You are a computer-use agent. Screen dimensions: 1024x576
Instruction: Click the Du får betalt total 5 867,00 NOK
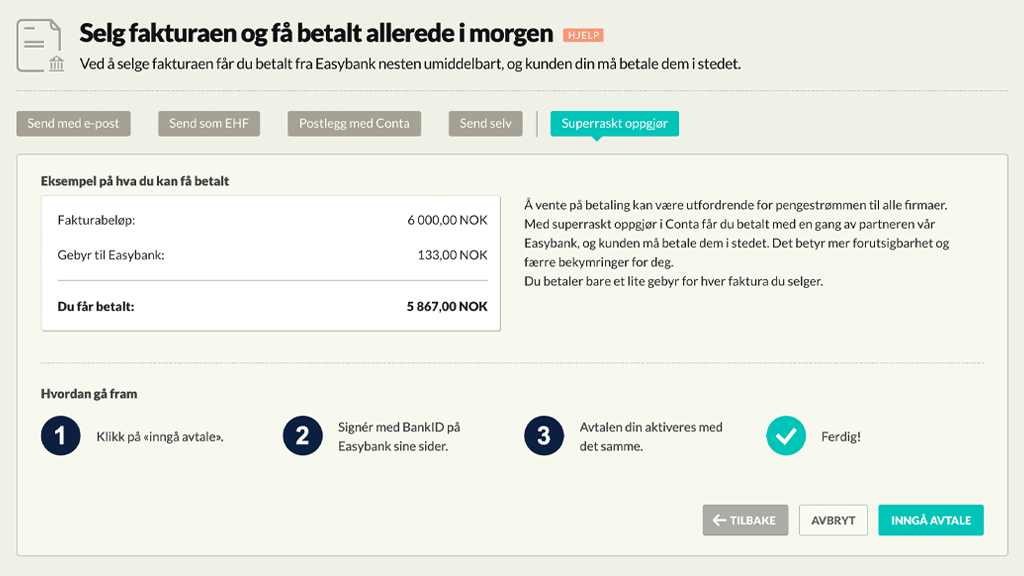447,306
